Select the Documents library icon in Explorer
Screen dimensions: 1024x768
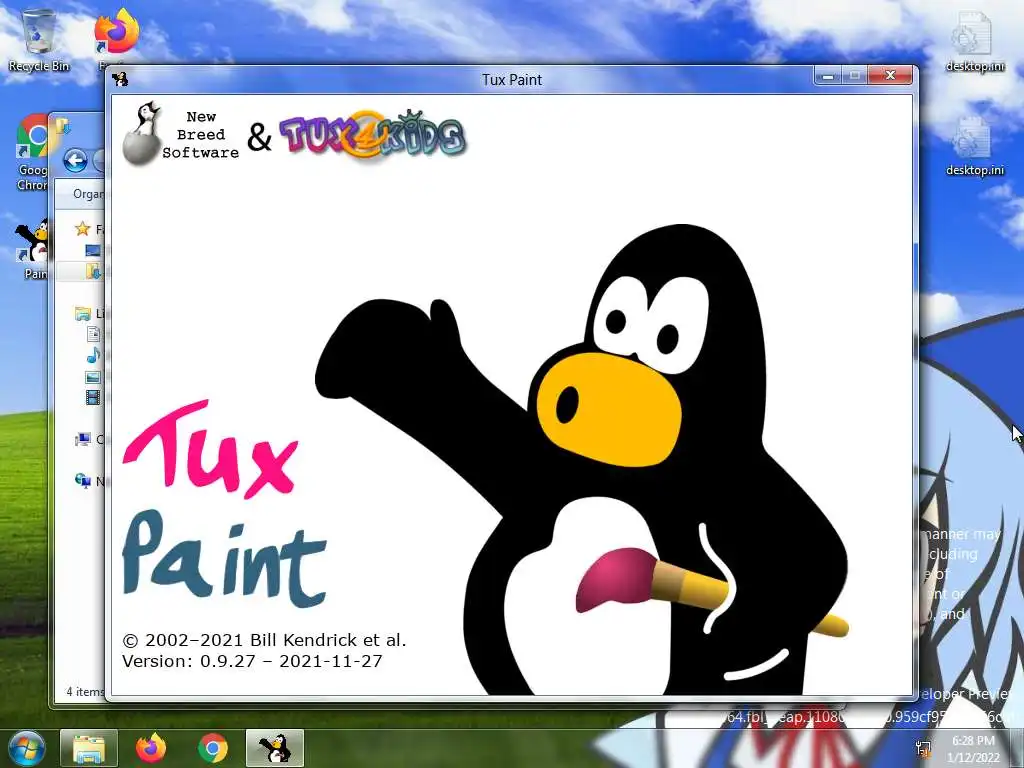pyautogui.click(x=93, y=334)
